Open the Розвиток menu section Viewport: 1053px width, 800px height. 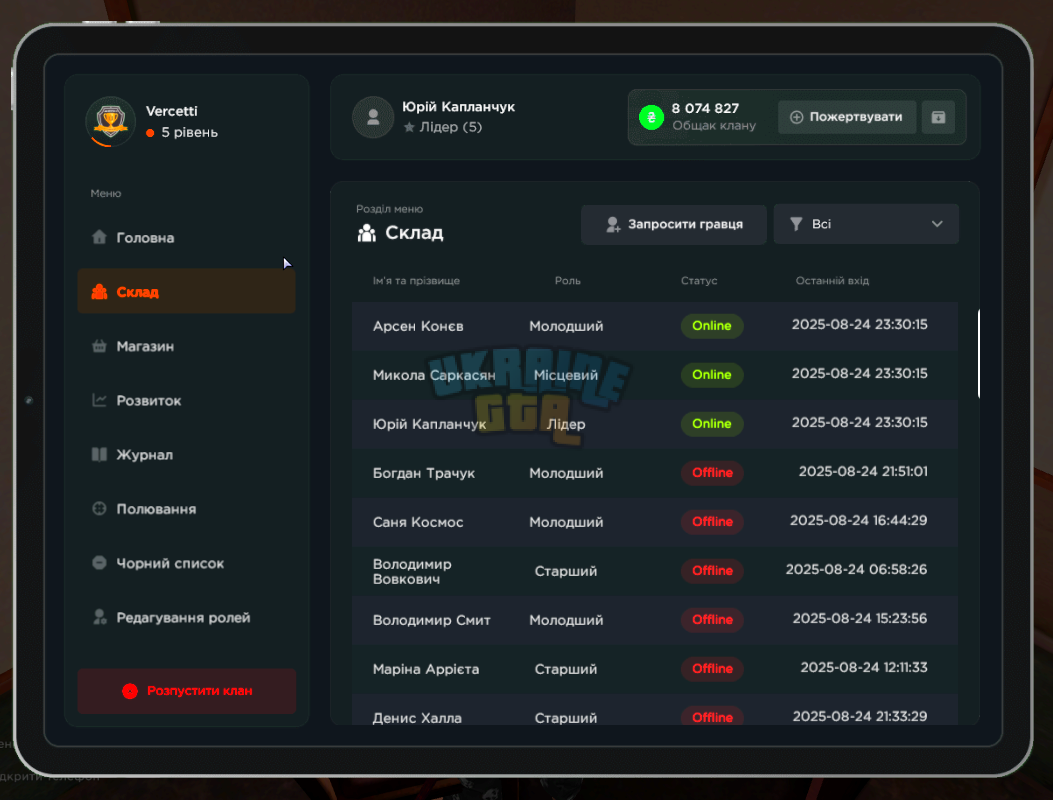pos(187,400)
